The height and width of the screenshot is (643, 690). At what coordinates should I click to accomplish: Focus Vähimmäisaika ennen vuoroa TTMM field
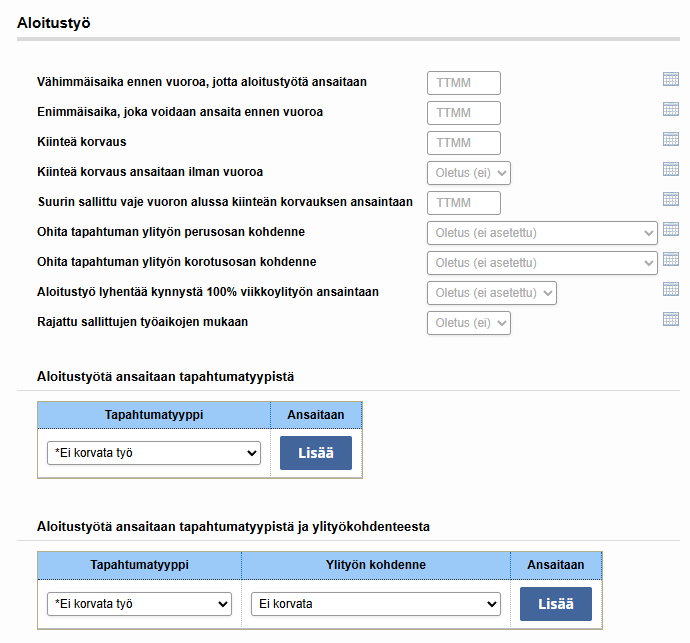click(x=464, y=83)
